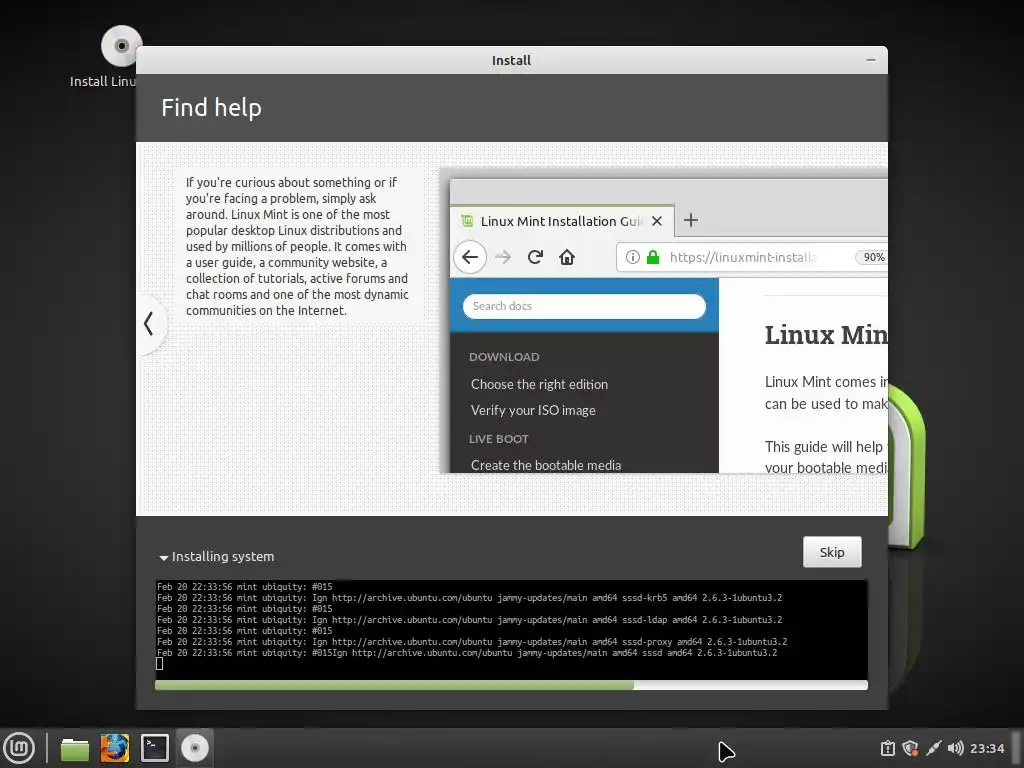Click the LIVE BOOT section heading
The image size is (1024, 768).
tap(498, 439)
